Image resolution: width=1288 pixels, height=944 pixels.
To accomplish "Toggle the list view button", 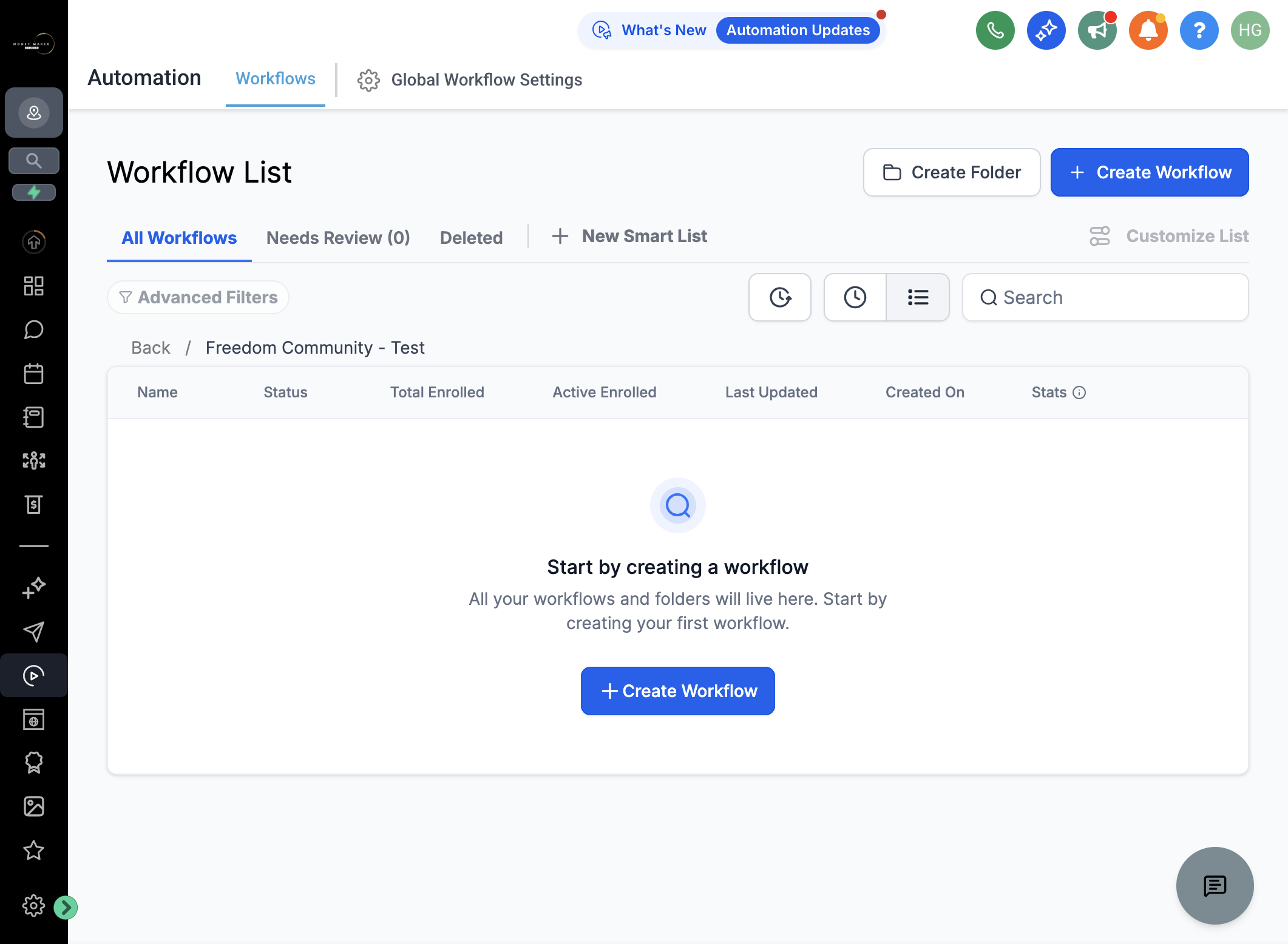I will tap(918, 297).
